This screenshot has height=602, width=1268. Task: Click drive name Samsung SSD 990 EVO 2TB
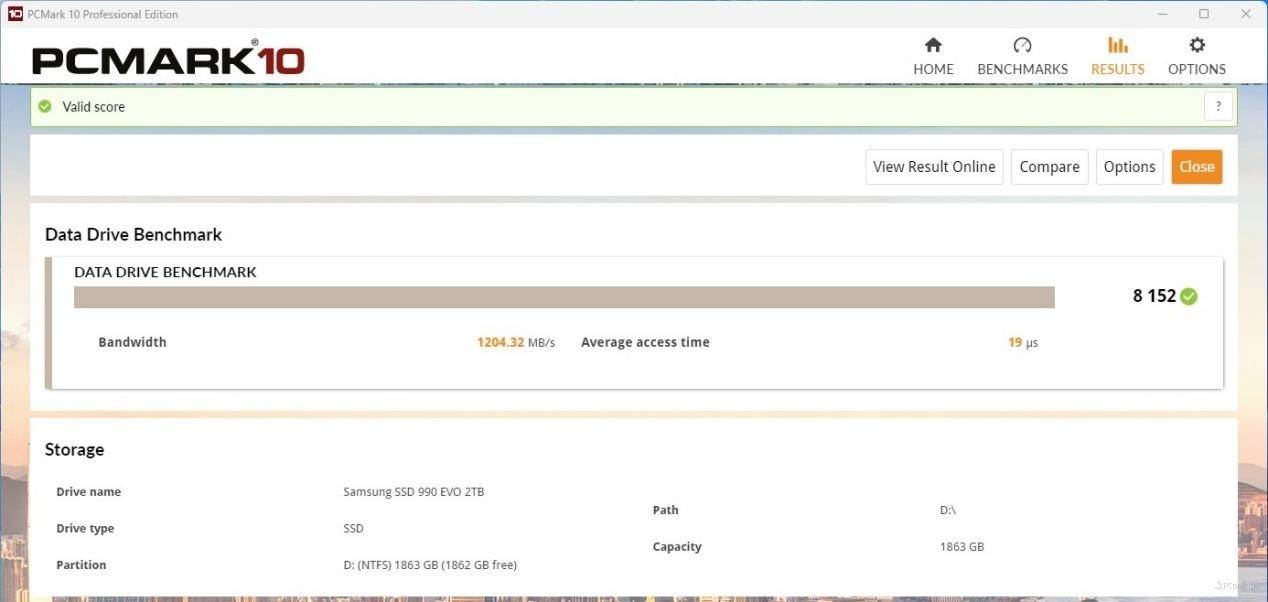(x=413, y=492)
